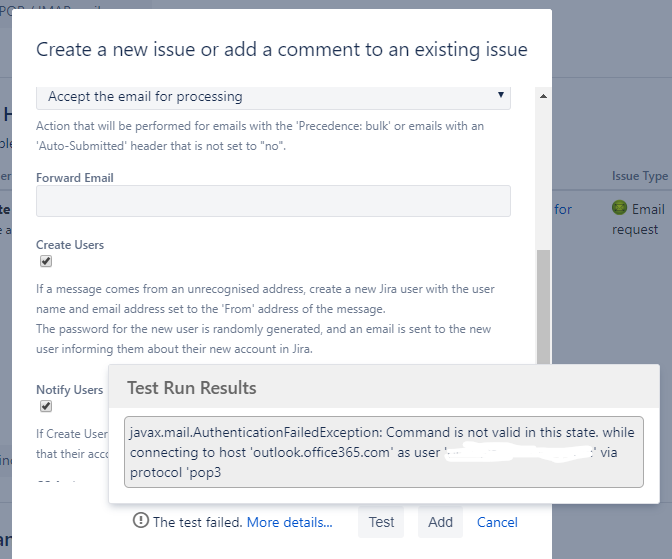Click the 'Notify Users' label
Screen dimensions: 672x559
click(x=69, y=390)
